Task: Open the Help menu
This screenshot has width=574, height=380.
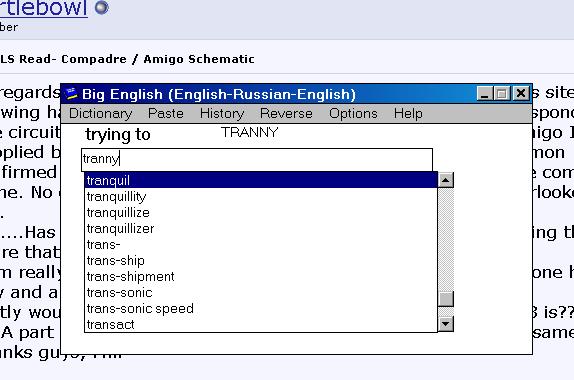Action: 408,113
